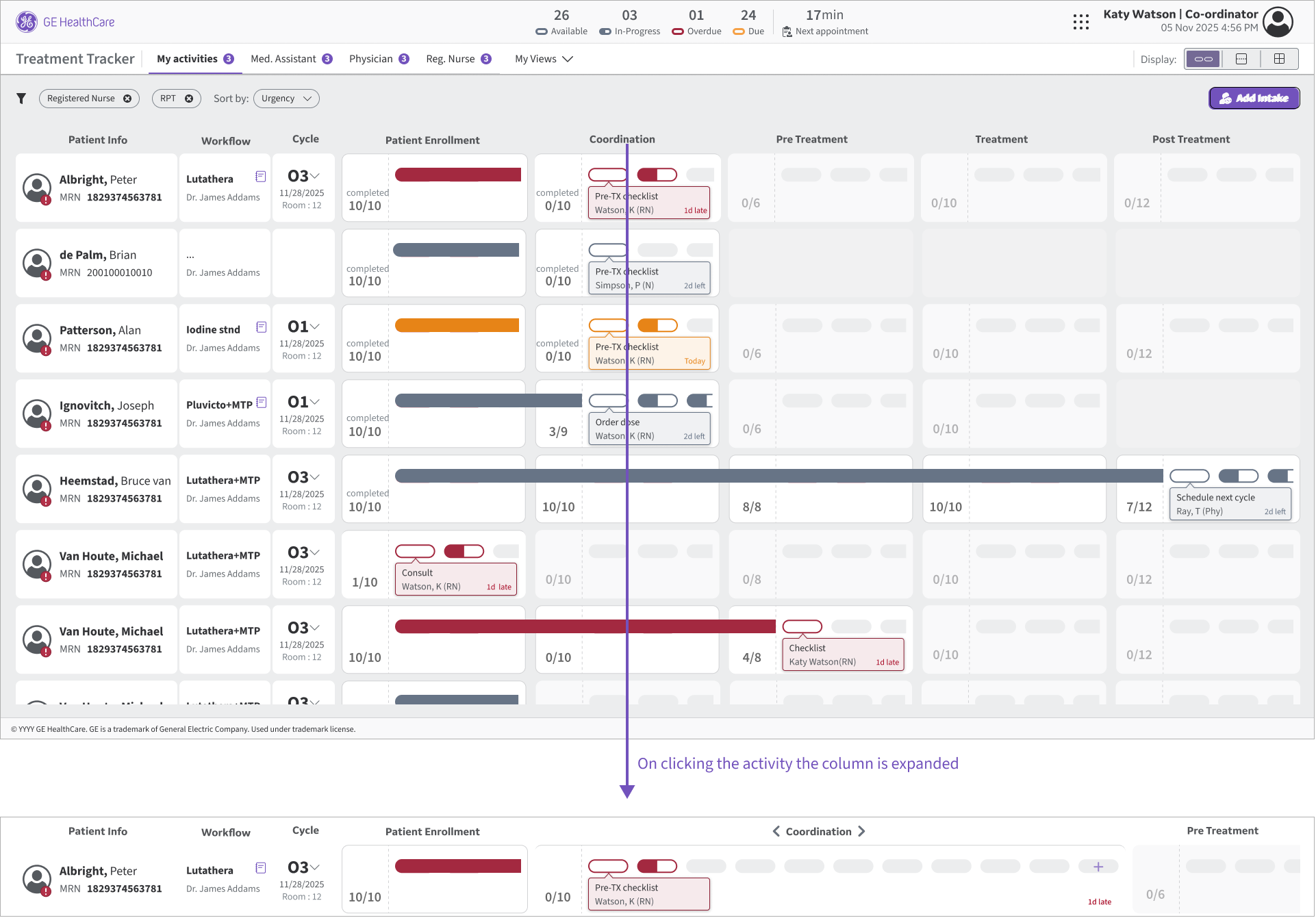Open Katy Watson's profile avatar
Image resolution: width=1316 pixels, height=918 pixels.
pos(1278,22)
